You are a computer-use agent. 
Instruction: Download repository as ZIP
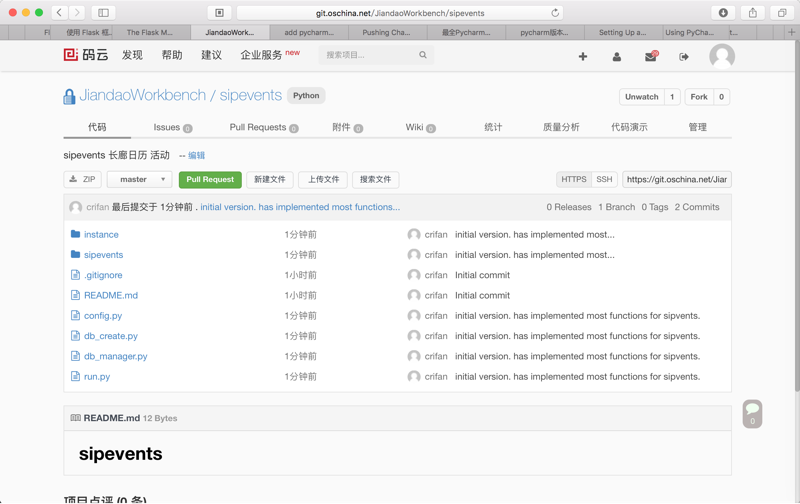(x=82, y=180)
